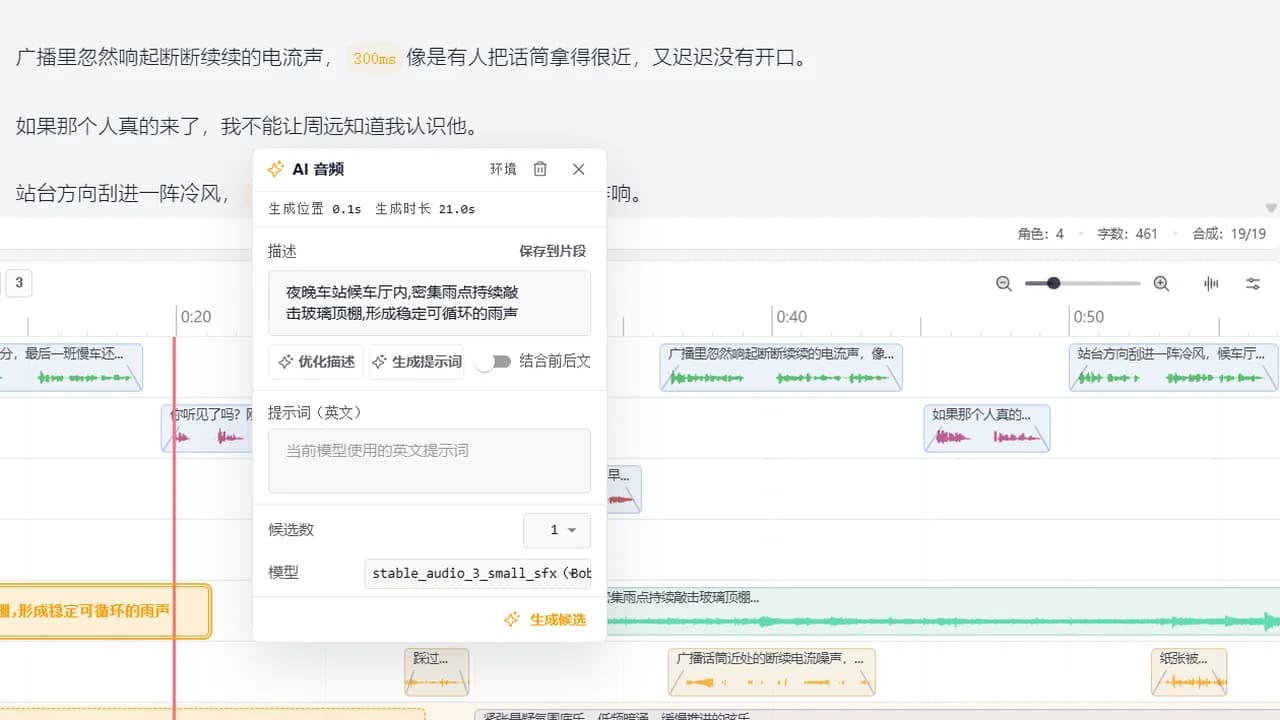The width and height of the screenshot is (1280, 720).
Task: Click the description text box
Action: pos(429,303)
